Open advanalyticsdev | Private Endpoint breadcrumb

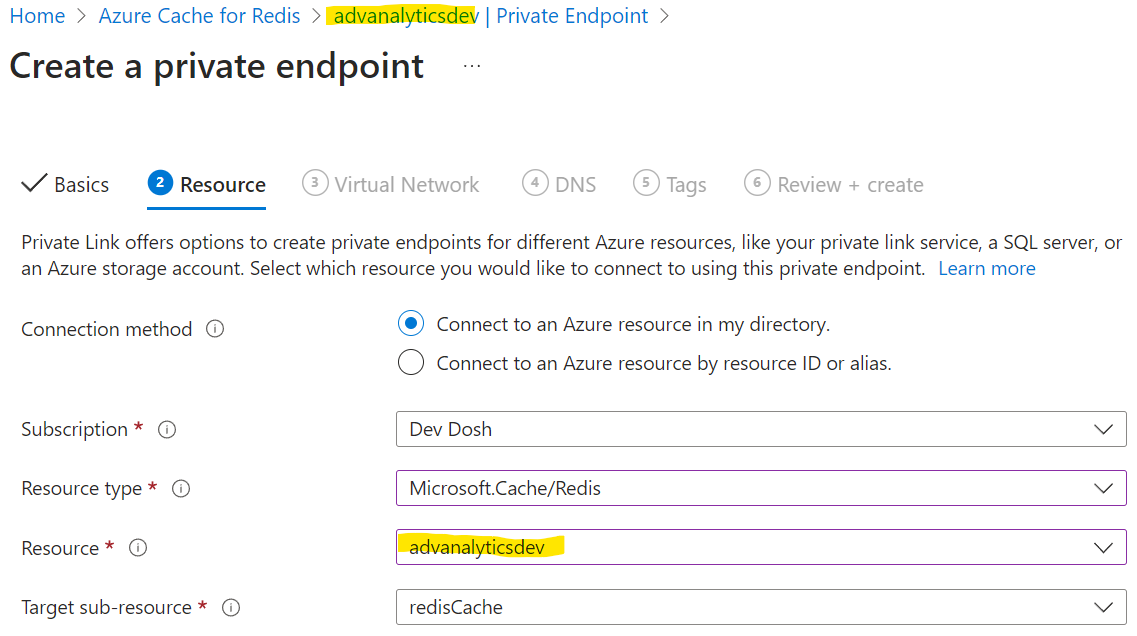click(491, 16)
